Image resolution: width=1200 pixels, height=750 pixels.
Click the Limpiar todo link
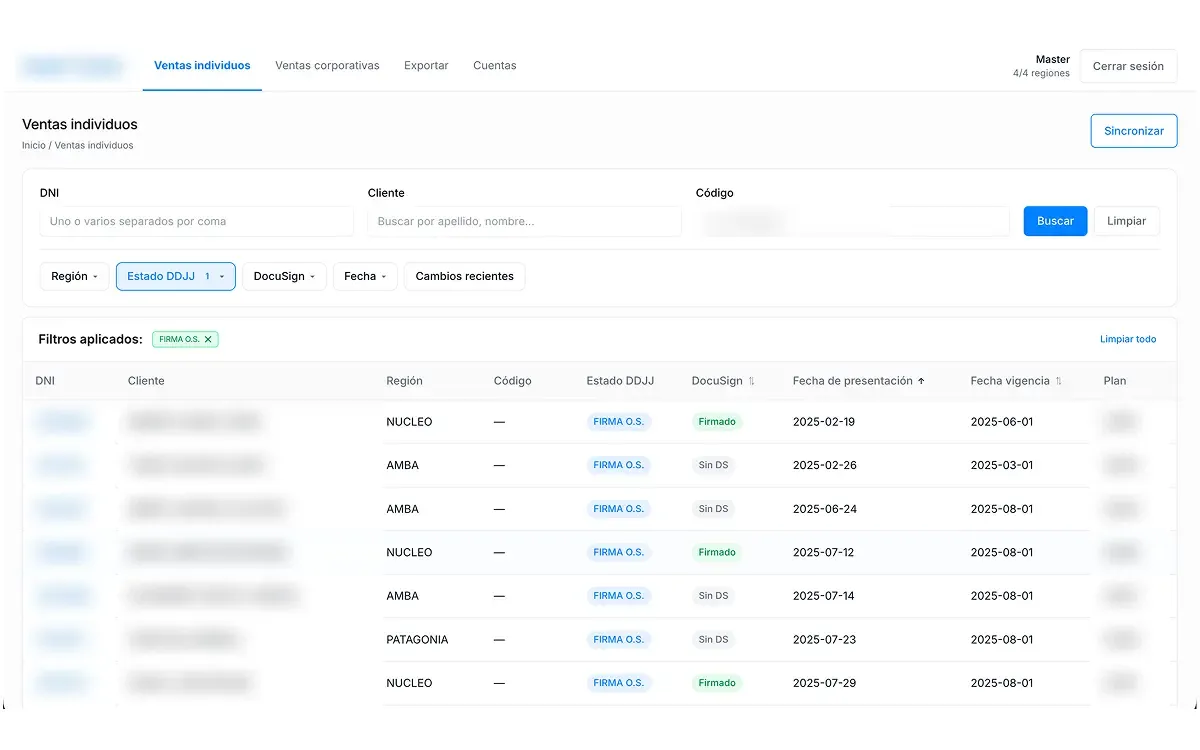(x=1128, y=339)
